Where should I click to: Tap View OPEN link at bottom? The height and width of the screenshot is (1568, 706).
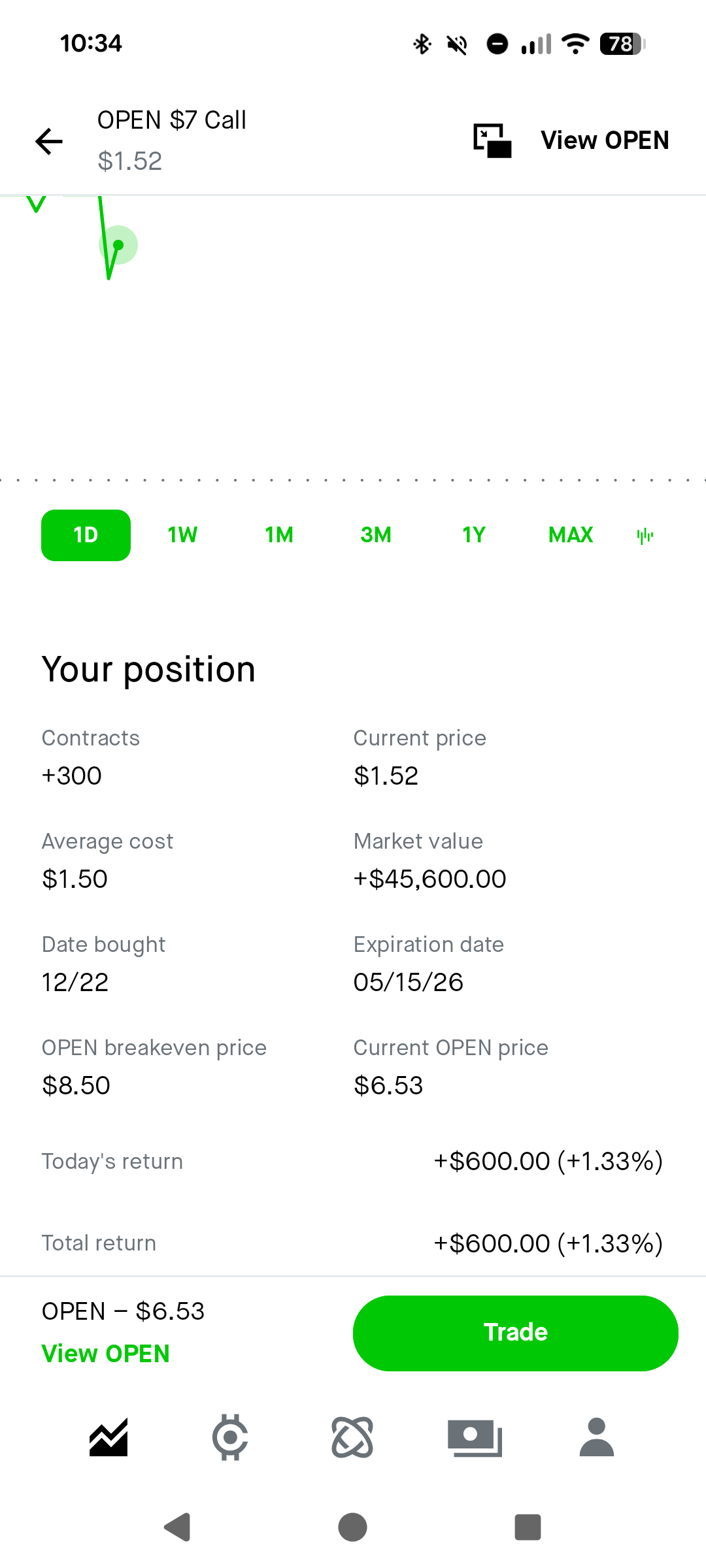[x=105, y=1354]
